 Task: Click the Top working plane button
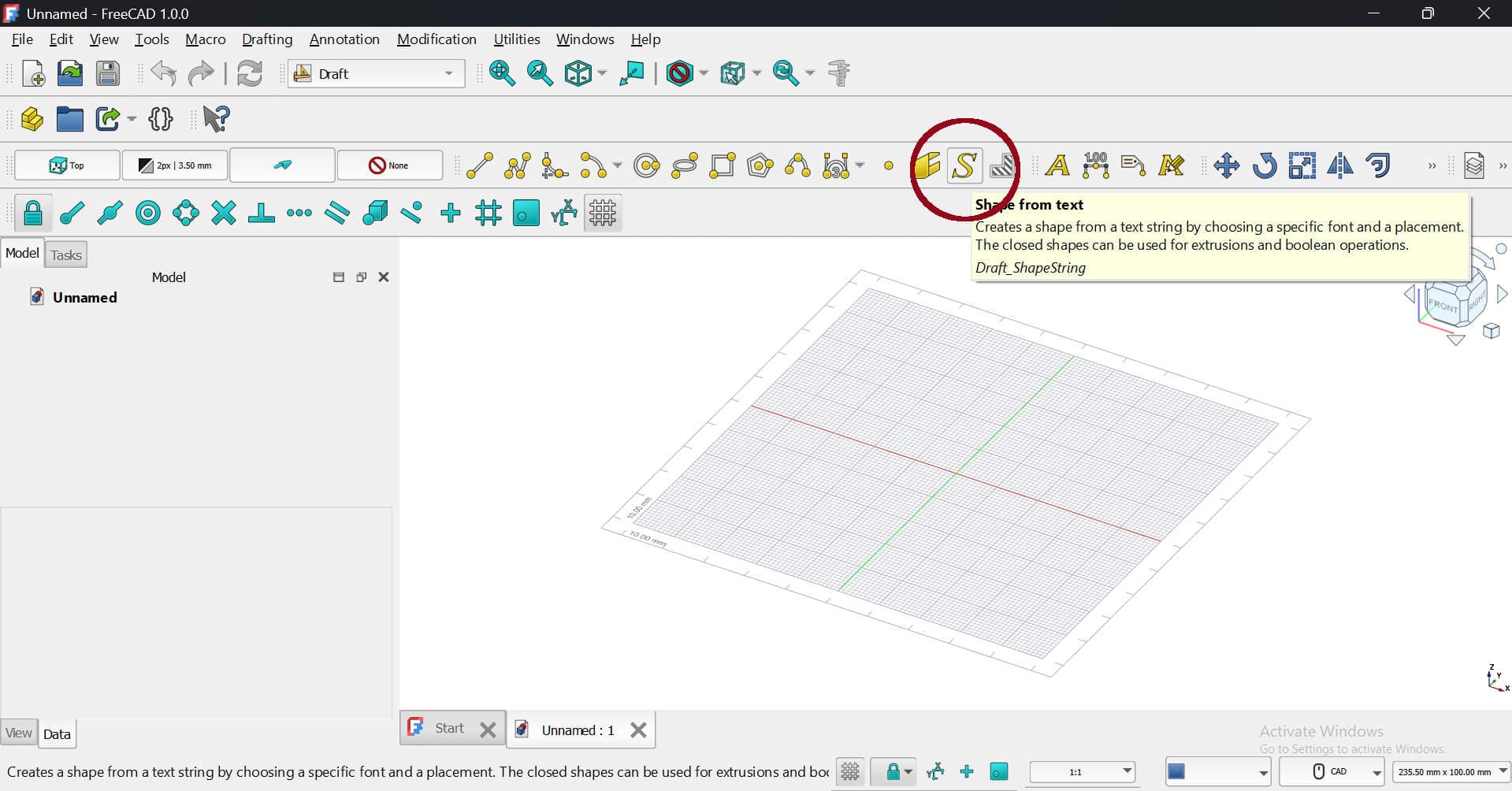click(68, 165)
